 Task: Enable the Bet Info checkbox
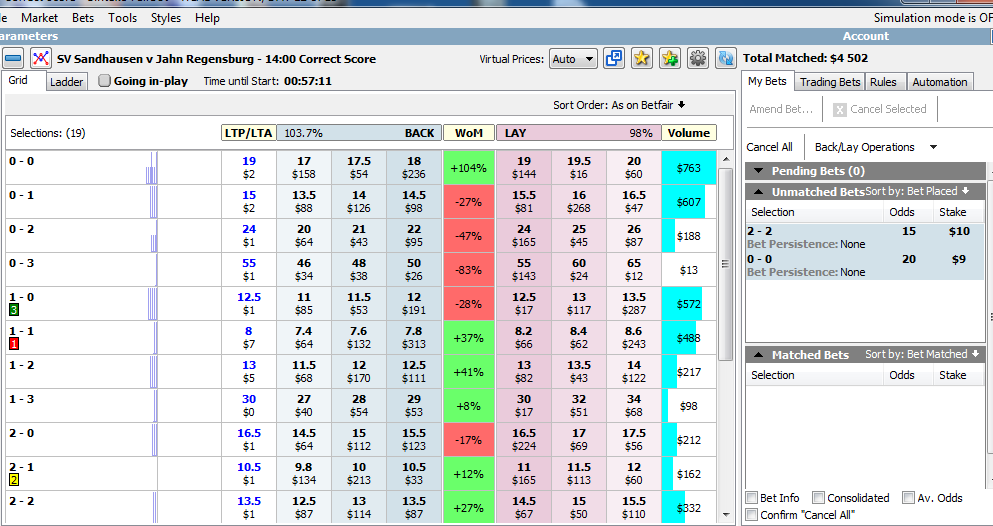click(x=752, y=498)
